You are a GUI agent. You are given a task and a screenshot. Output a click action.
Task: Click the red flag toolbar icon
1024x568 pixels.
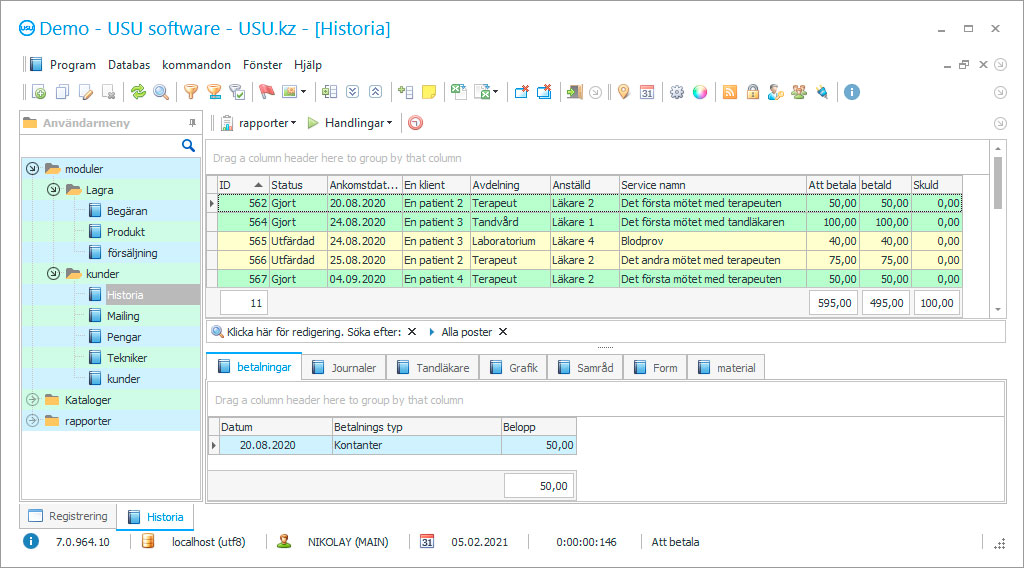[267, 92]
